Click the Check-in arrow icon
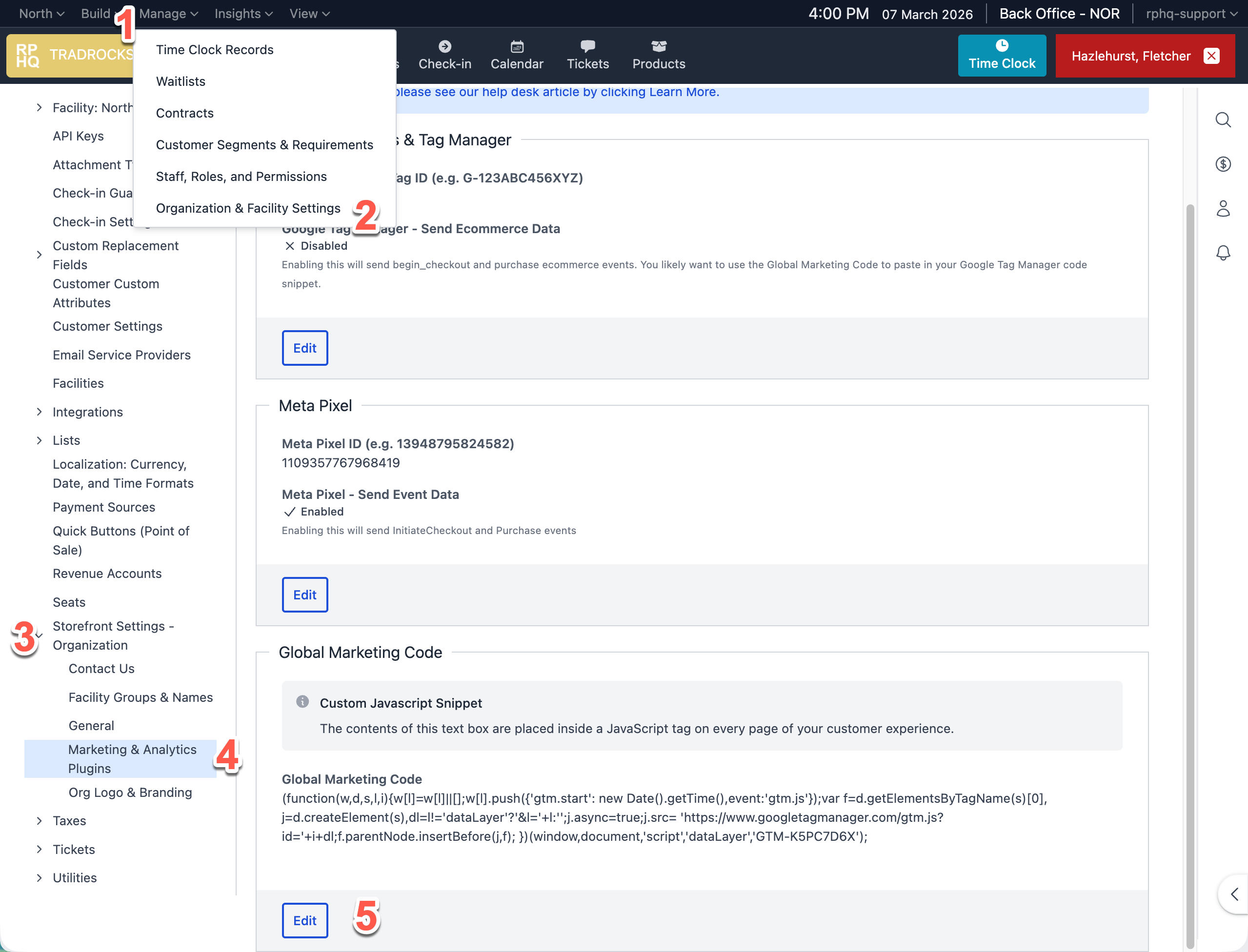 coord(444,46)
